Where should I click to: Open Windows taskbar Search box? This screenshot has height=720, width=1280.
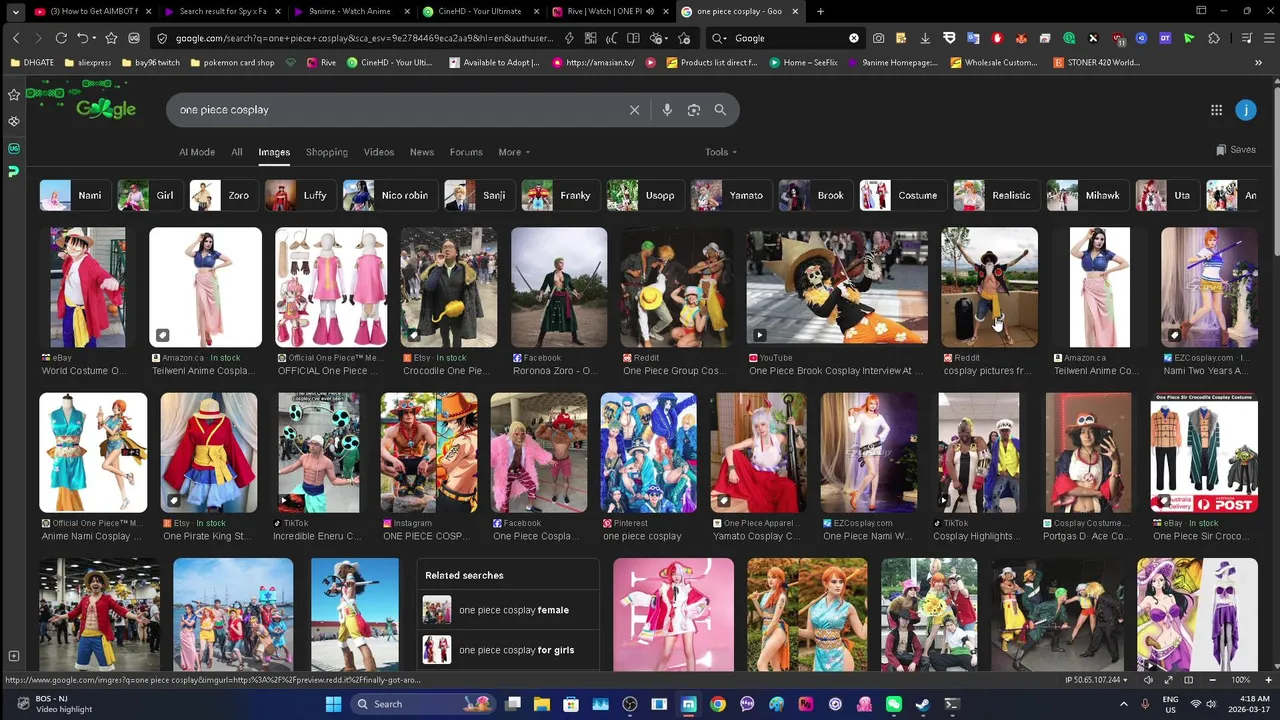(422, 704)
